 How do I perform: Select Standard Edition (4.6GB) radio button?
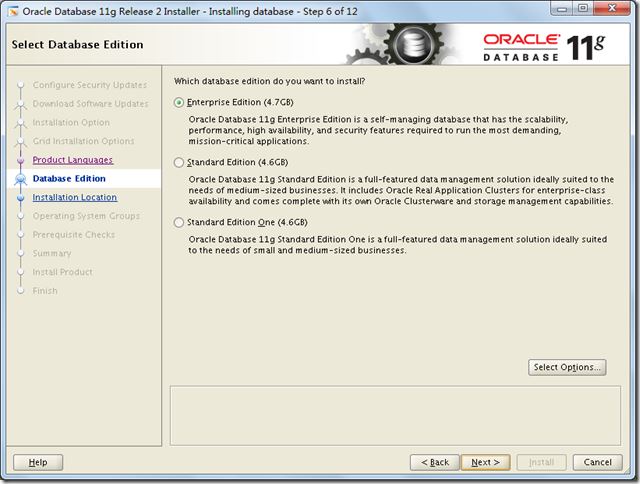(x=179, y=162)
